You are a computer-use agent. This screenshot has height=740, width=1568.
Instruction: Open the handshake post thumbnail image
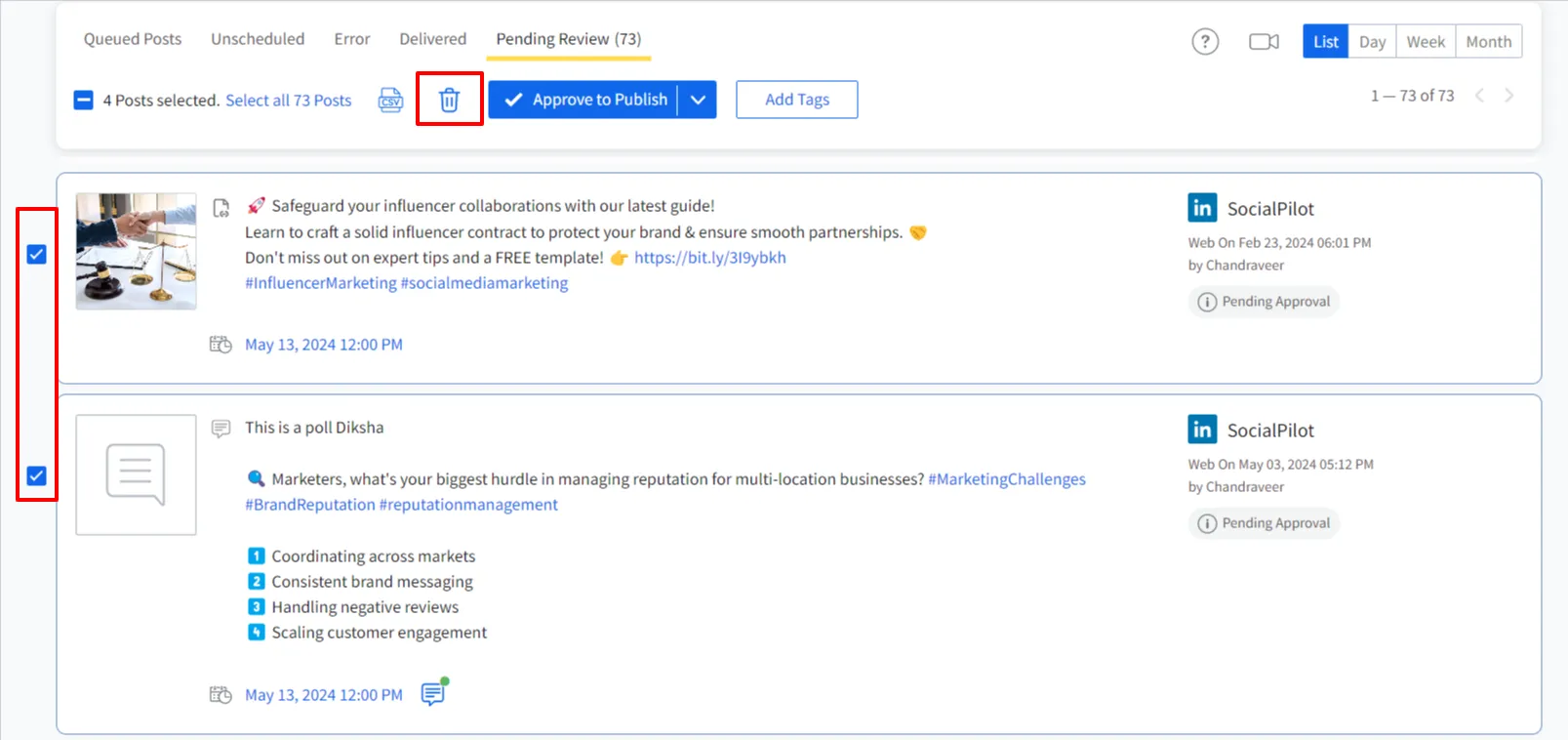(137, 252)
